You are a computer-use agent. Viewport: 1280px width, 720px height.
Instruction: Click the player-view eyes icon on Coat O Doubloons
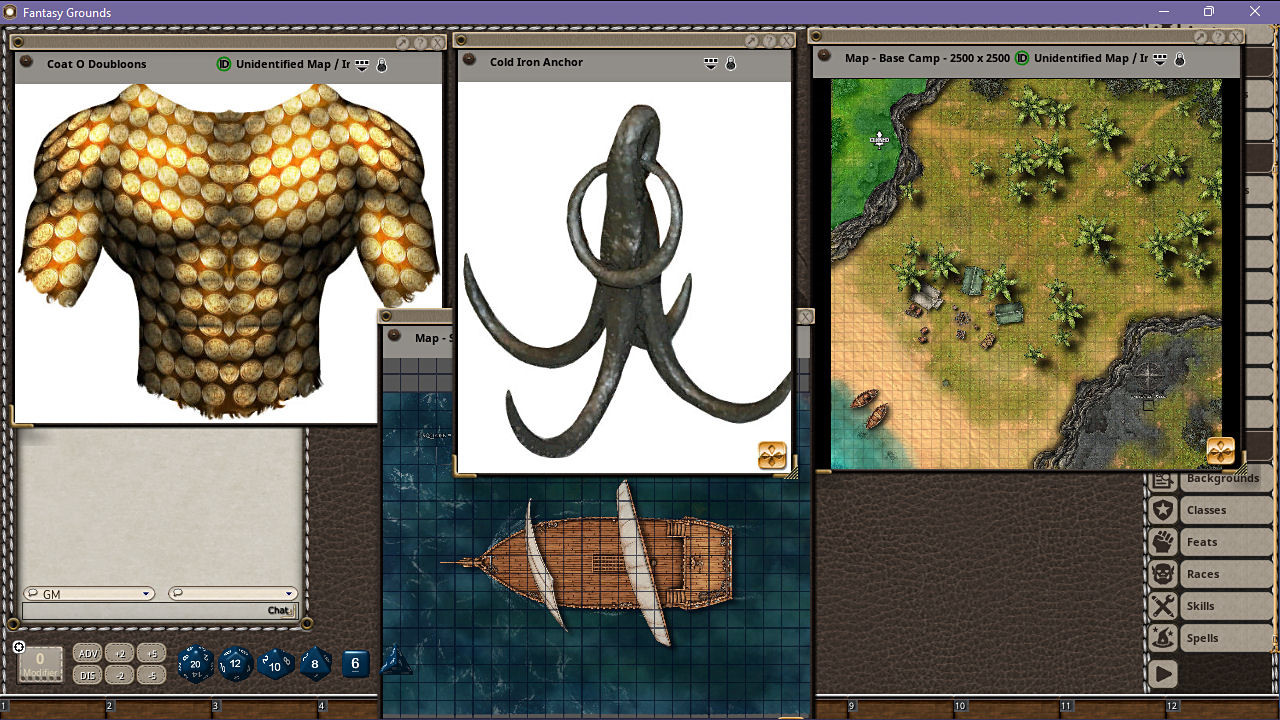tap(360, 64)
